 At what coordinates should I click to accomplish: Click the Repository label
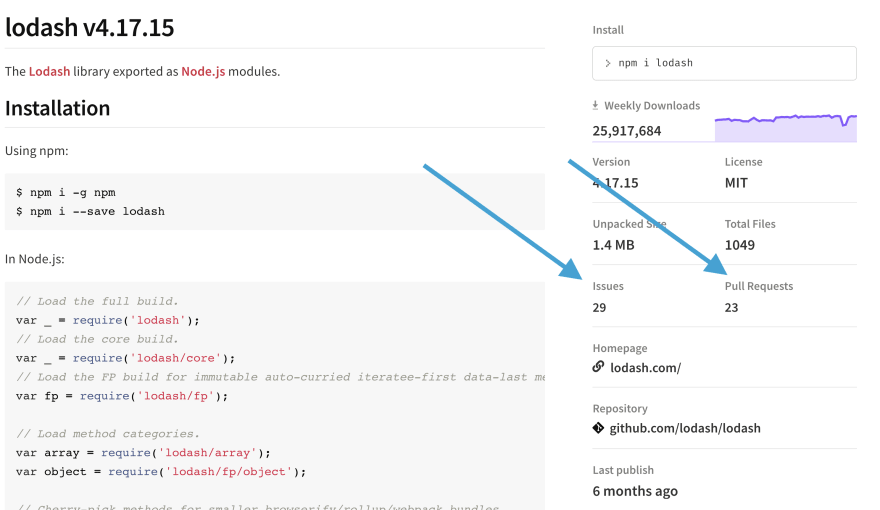point(620,408)
